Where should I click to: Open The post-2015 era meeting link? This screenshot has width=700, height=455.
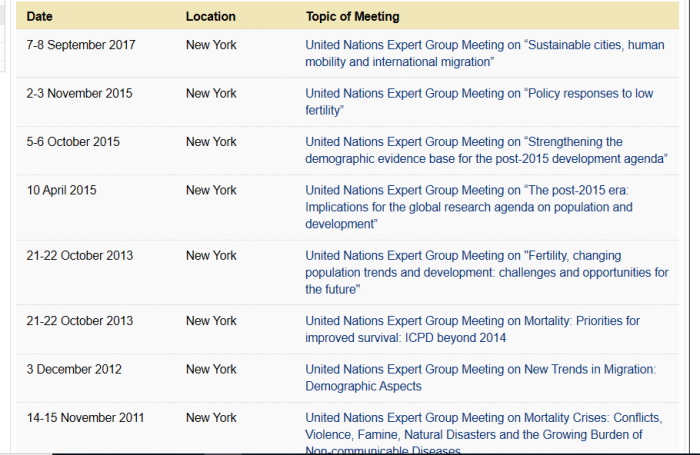[x=469, y=207]
